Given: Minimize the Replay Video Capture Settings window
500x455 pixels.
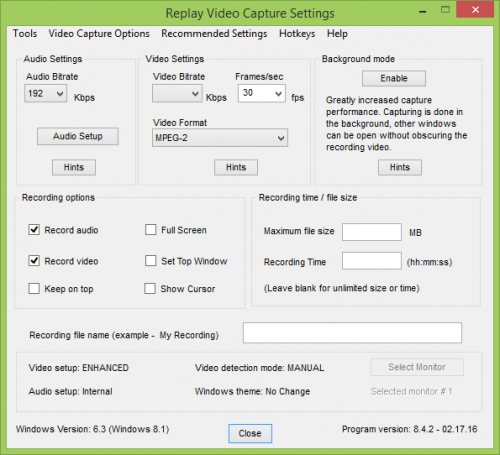Looking at the screenshot, I should click(423, 11).
